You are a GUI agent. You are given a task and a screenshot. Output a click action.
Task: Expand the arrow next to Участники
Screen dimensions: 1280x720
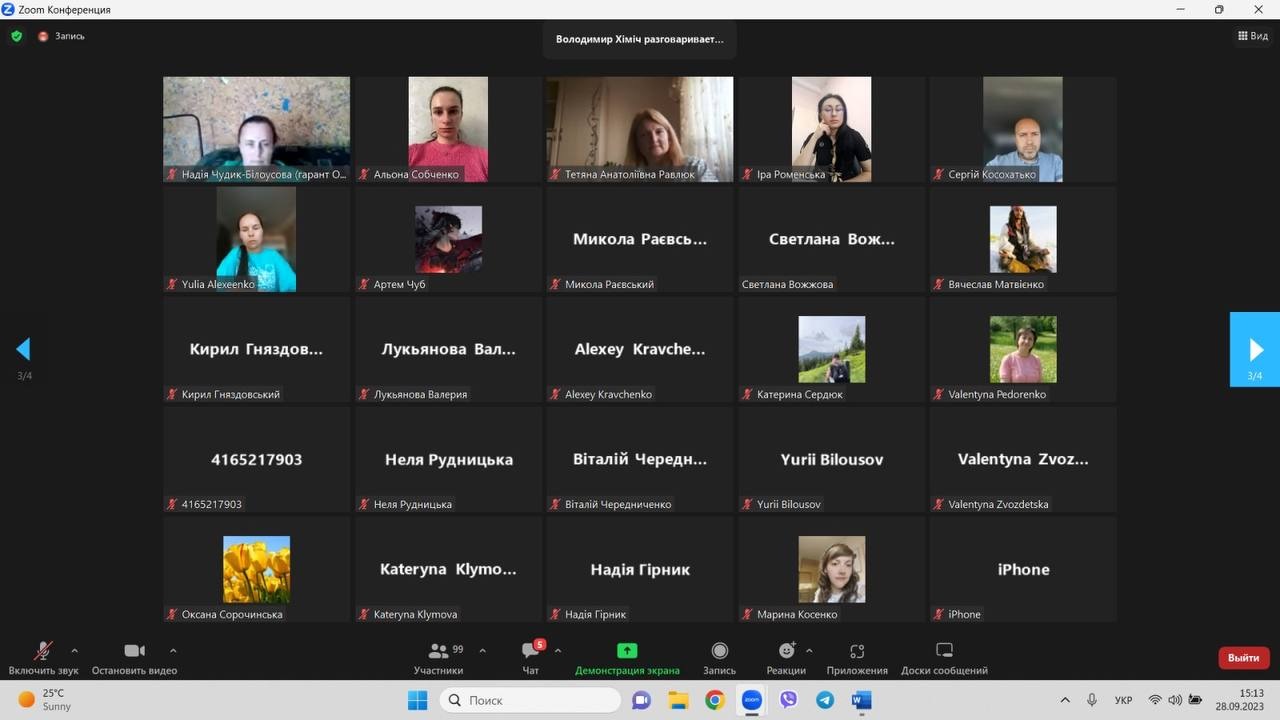[x=483, y=650]
